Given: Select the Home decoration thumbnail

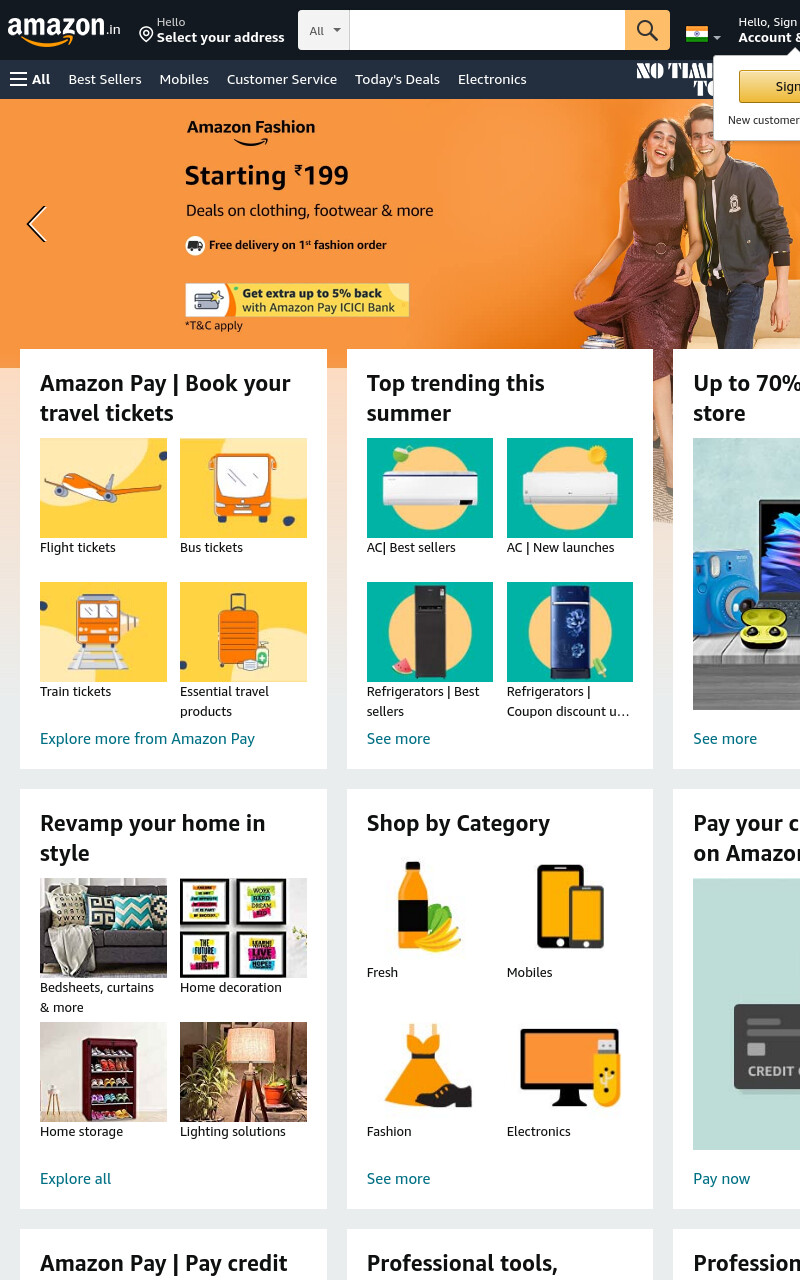Looking at the screenshot, I should point(243,928).
